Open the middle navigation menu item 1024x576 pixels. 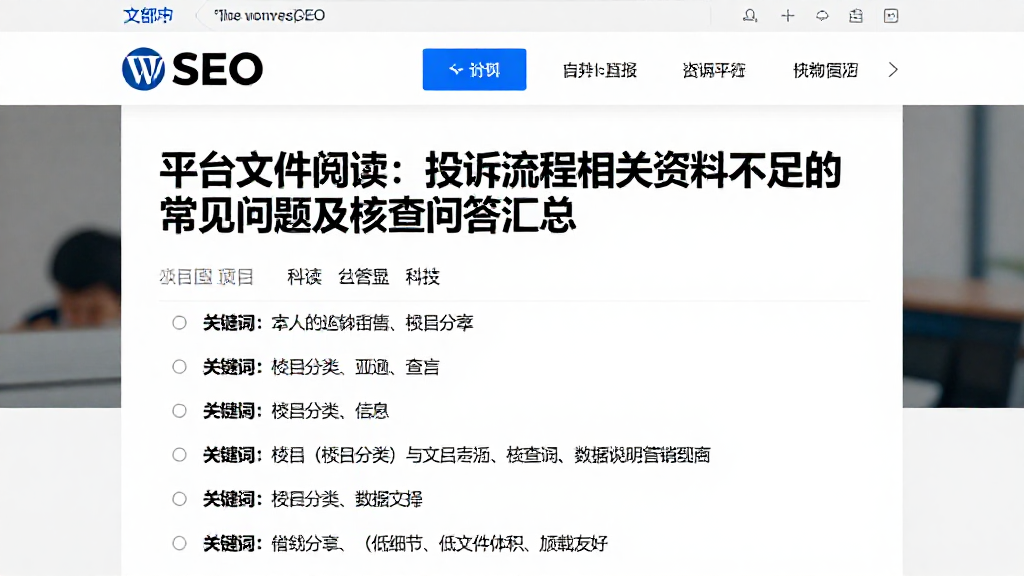pos(714,70)
